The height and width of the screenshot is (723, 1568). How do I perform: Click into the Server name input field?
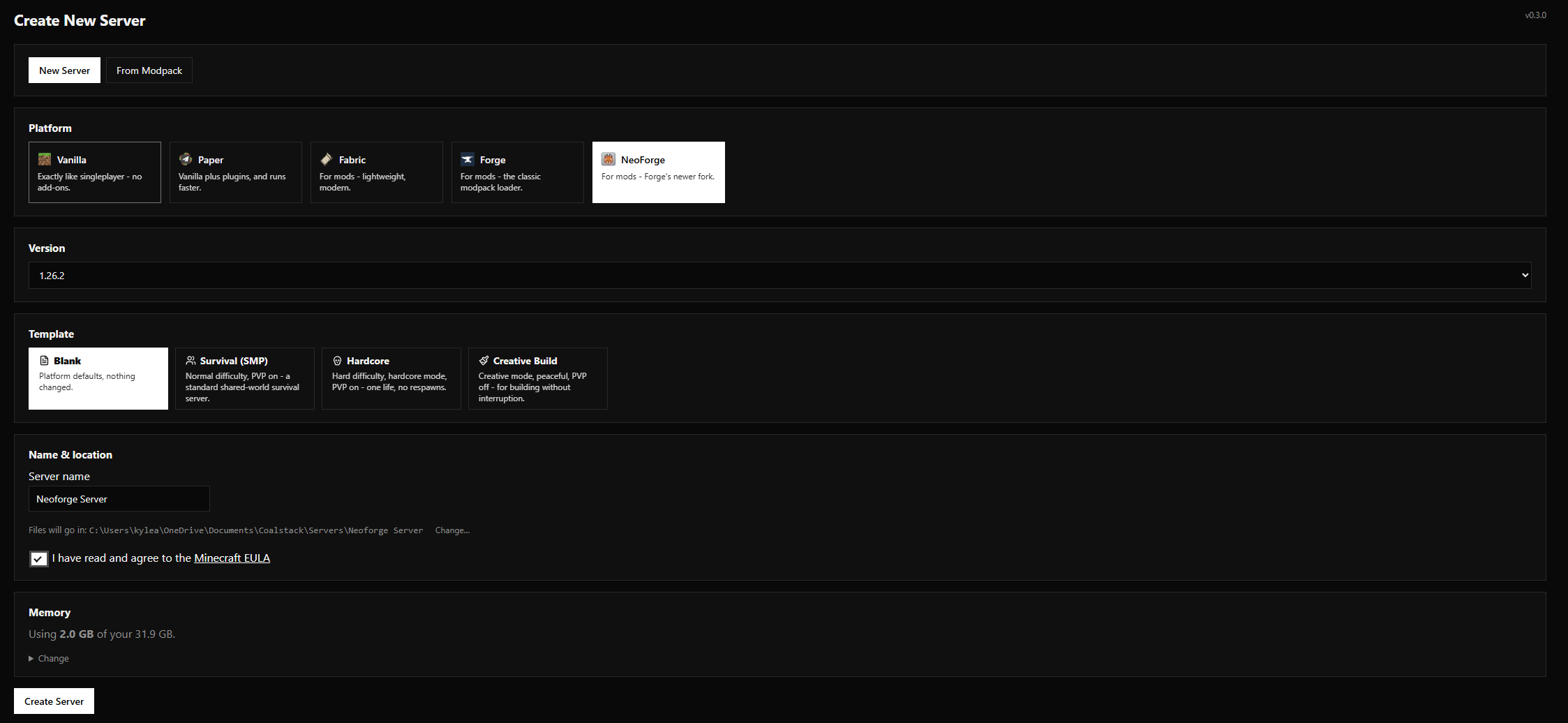coord(119,499)
